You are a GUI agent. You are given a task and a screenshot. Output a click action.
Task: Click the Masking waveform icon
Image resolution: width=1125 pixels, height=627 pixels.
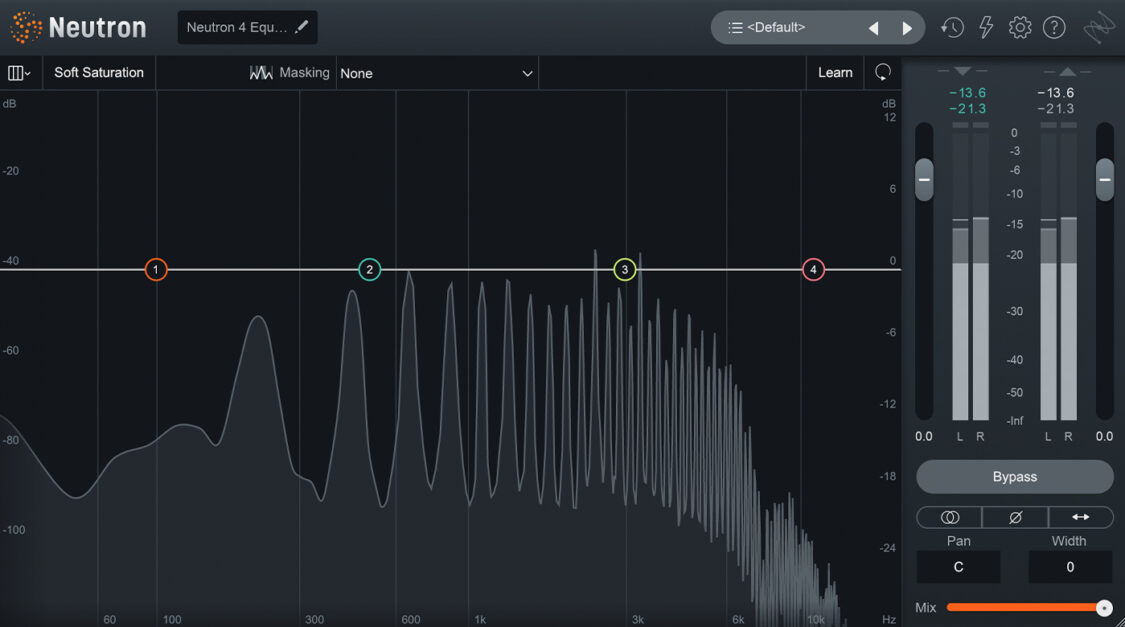(x=261, y=72)
